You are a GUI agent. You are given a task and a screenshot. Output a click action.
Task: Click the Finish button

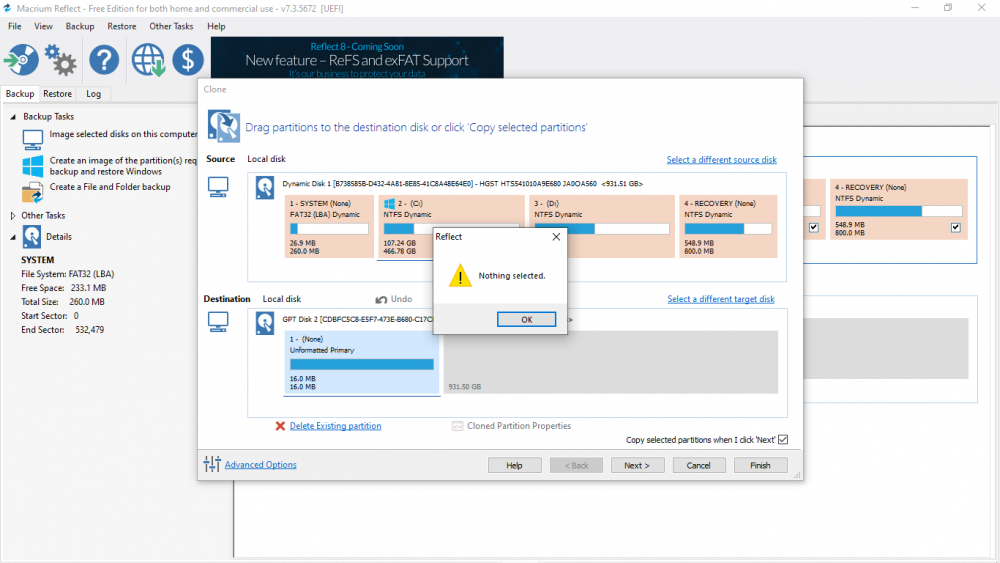(760, 465)
